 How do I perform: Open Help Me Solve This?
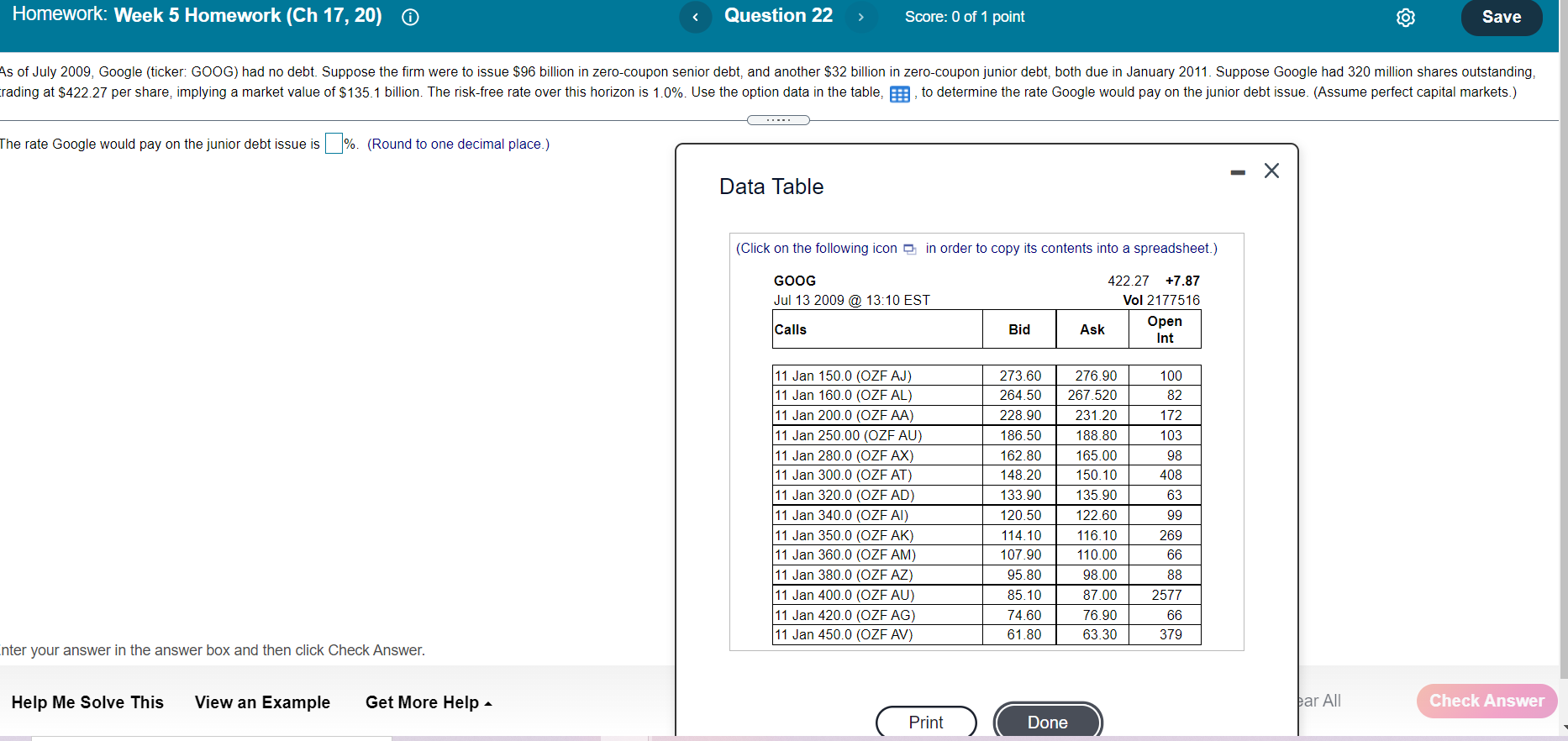(x=87, y=702)
